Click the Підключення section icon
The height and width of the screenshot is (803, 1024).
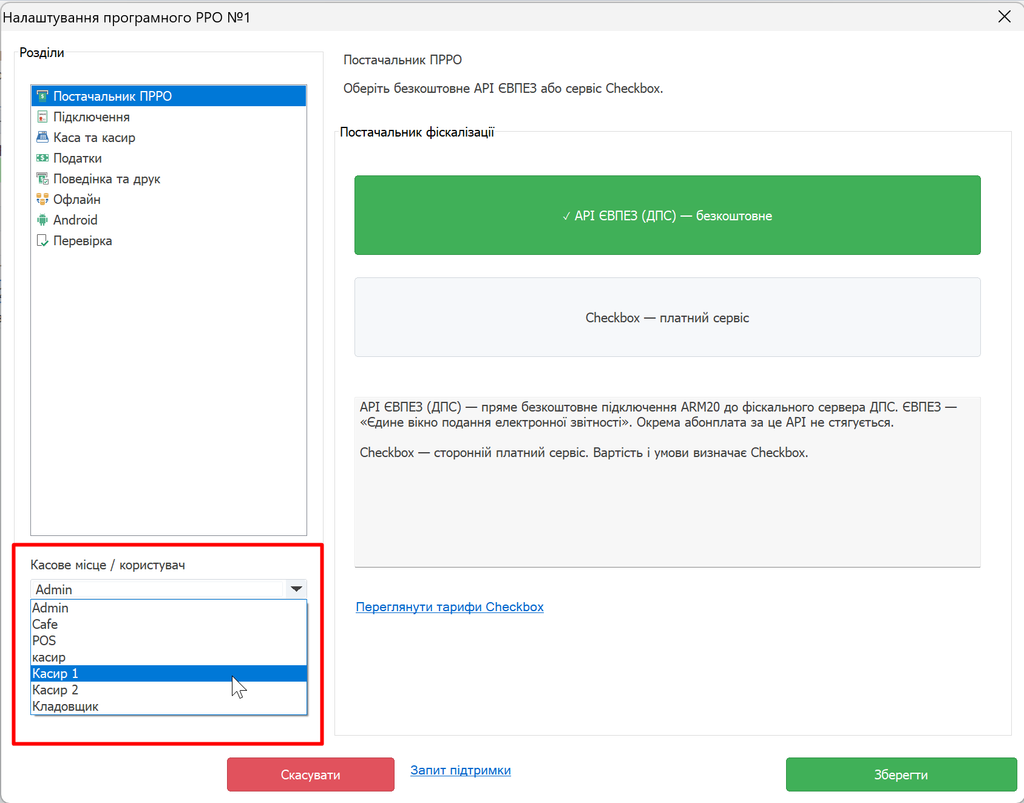point(42,117)
